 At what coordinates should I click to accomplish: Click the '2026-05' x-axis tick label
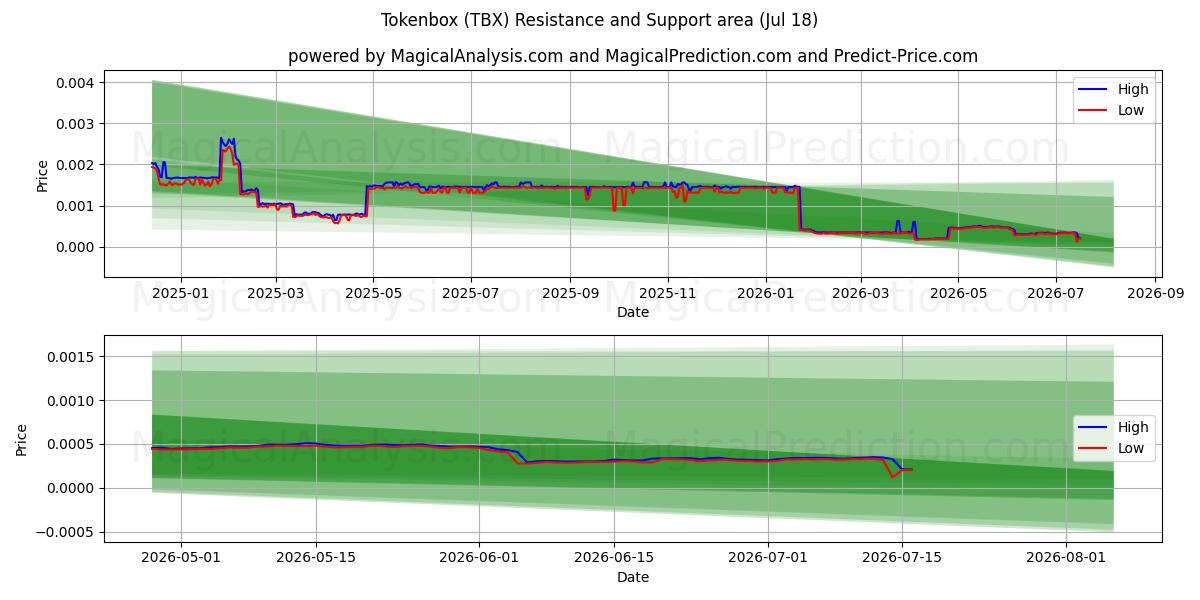[x=958, y=294]
